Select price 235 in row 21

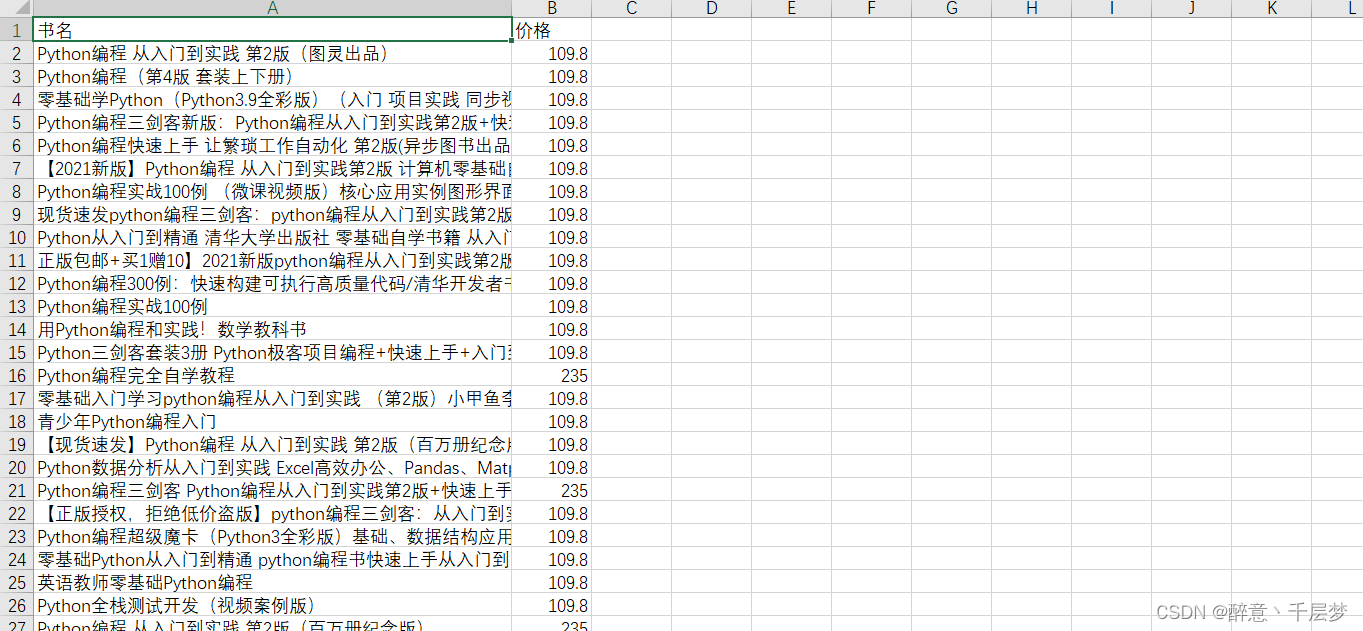coord(551,490)
